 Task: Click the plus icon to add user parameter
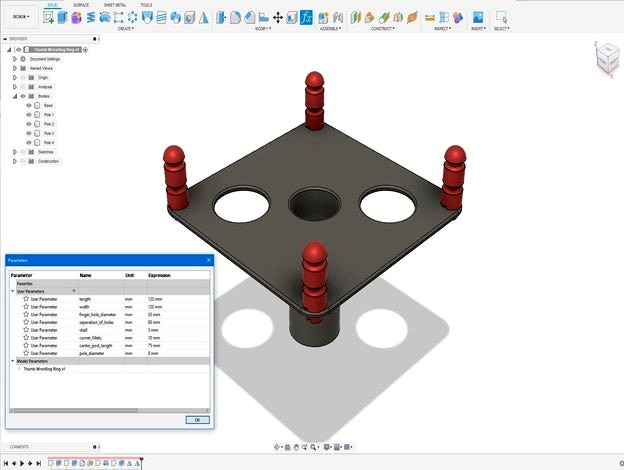tap(73, 291)
